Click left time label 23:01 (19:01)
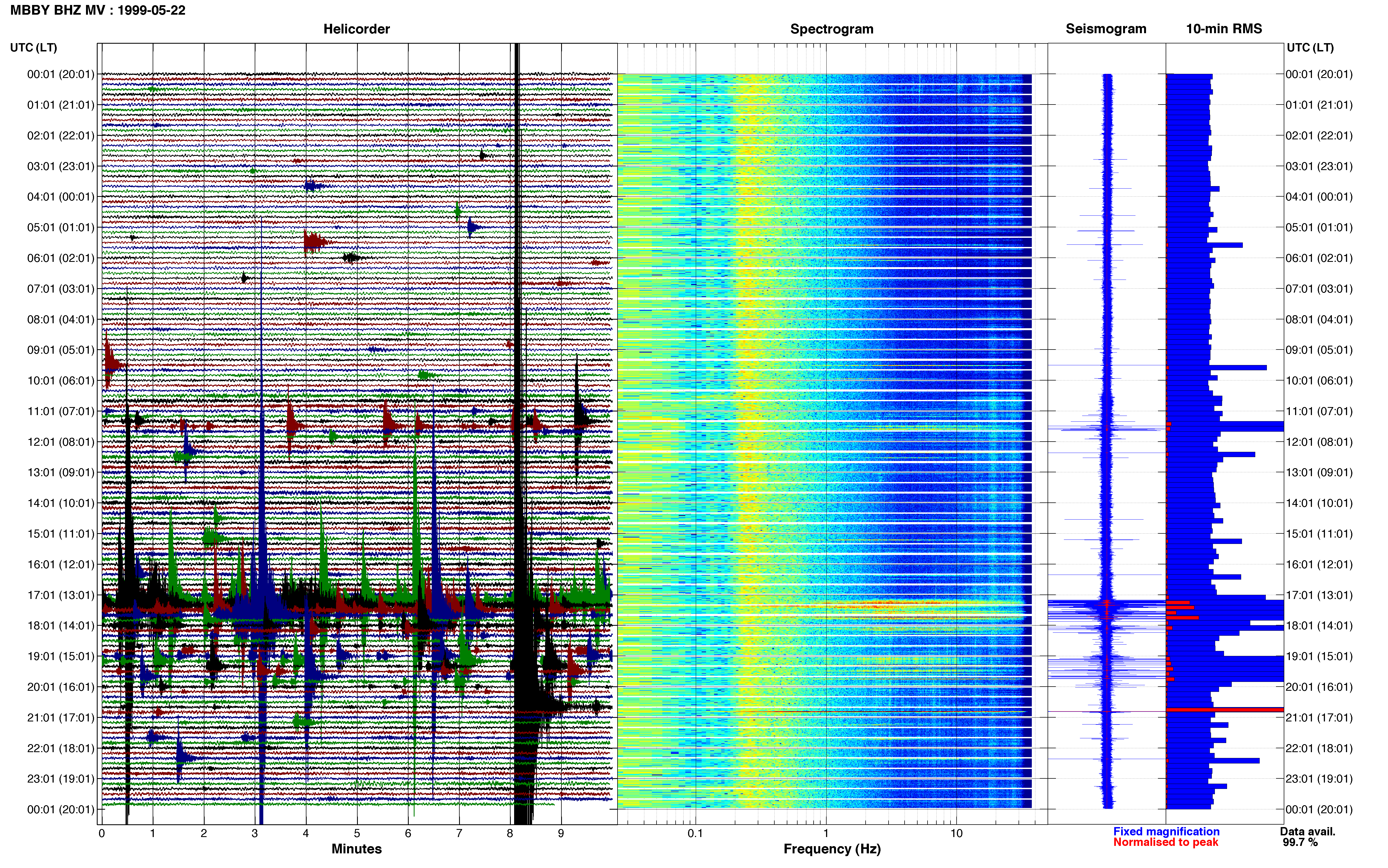Viewport: 1388px width, 868px height. (61, 779)
